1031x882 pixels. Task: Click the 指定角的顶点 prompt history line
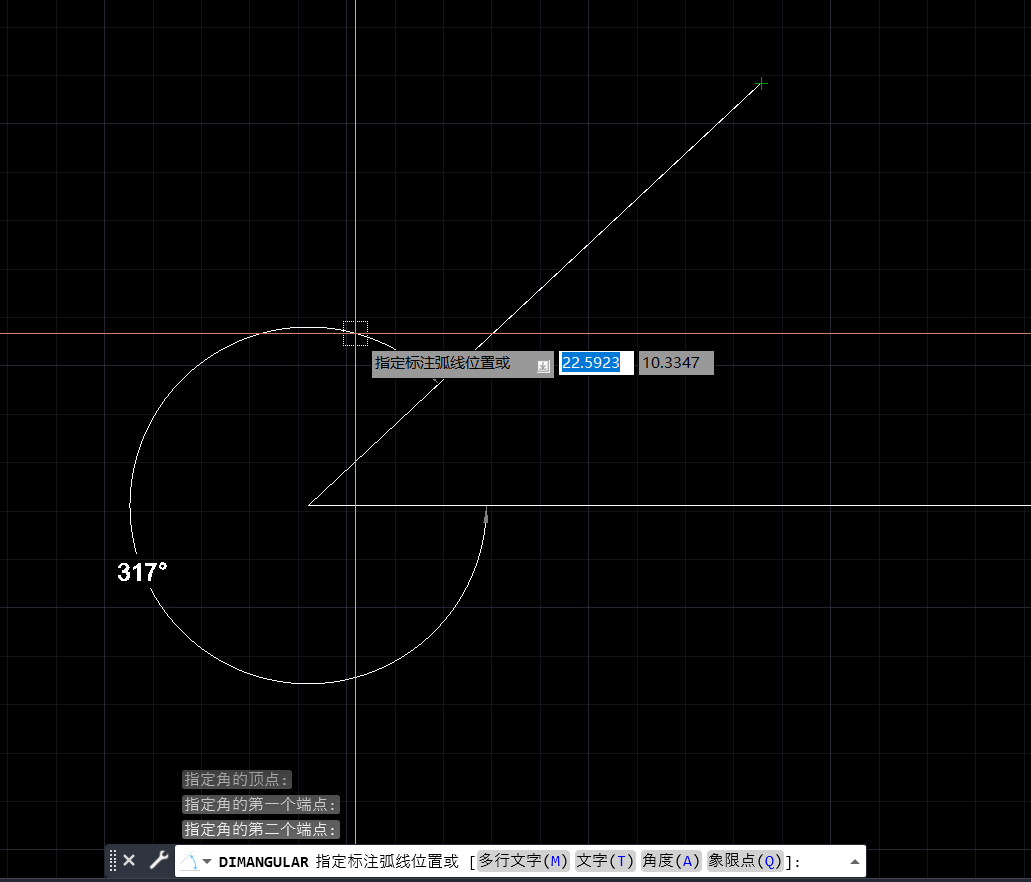pyautogui.click(x=235, y=779)
